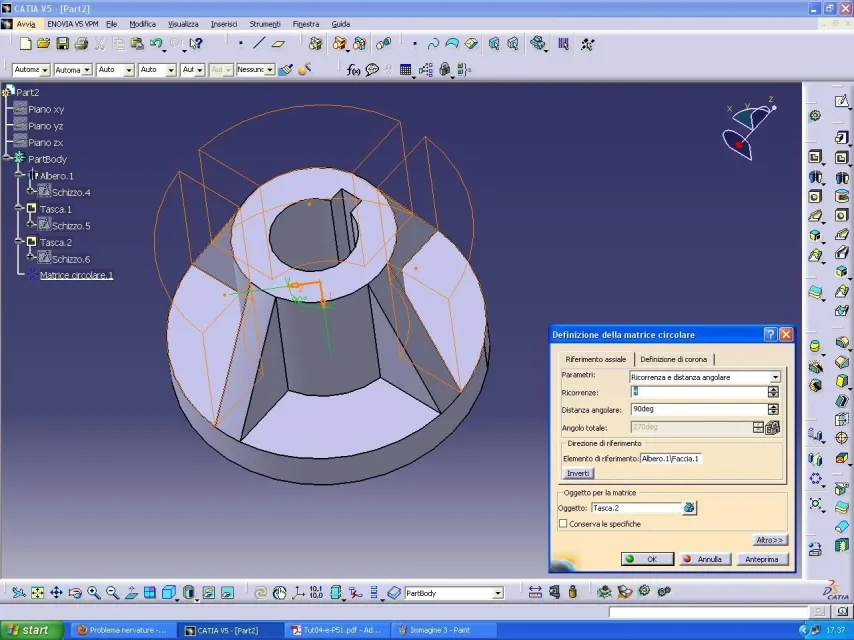This screenshot has height=640, width=854.
Task: Click the Measure Between ruler icon
Action: click(535, 593)
